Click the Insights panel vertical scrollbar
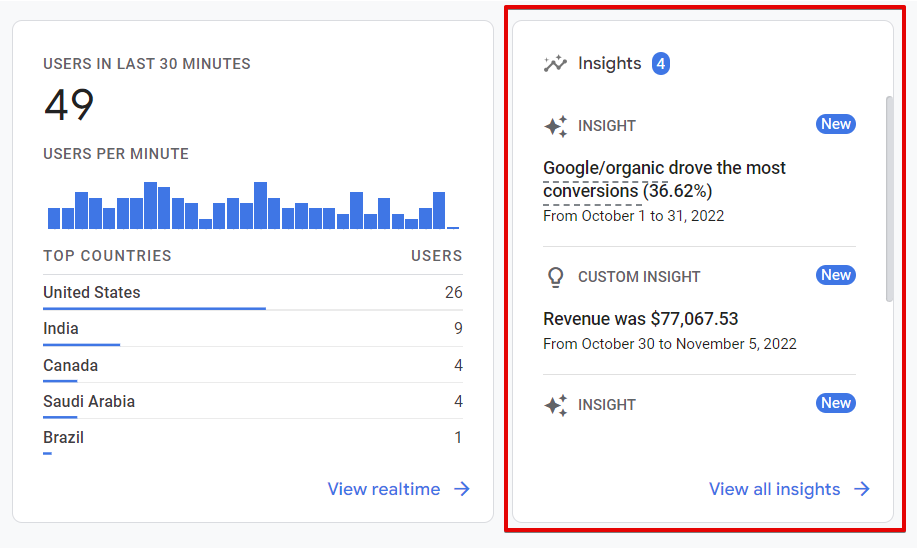The height and width of the screenshot is (548, 917). [889, 198]
